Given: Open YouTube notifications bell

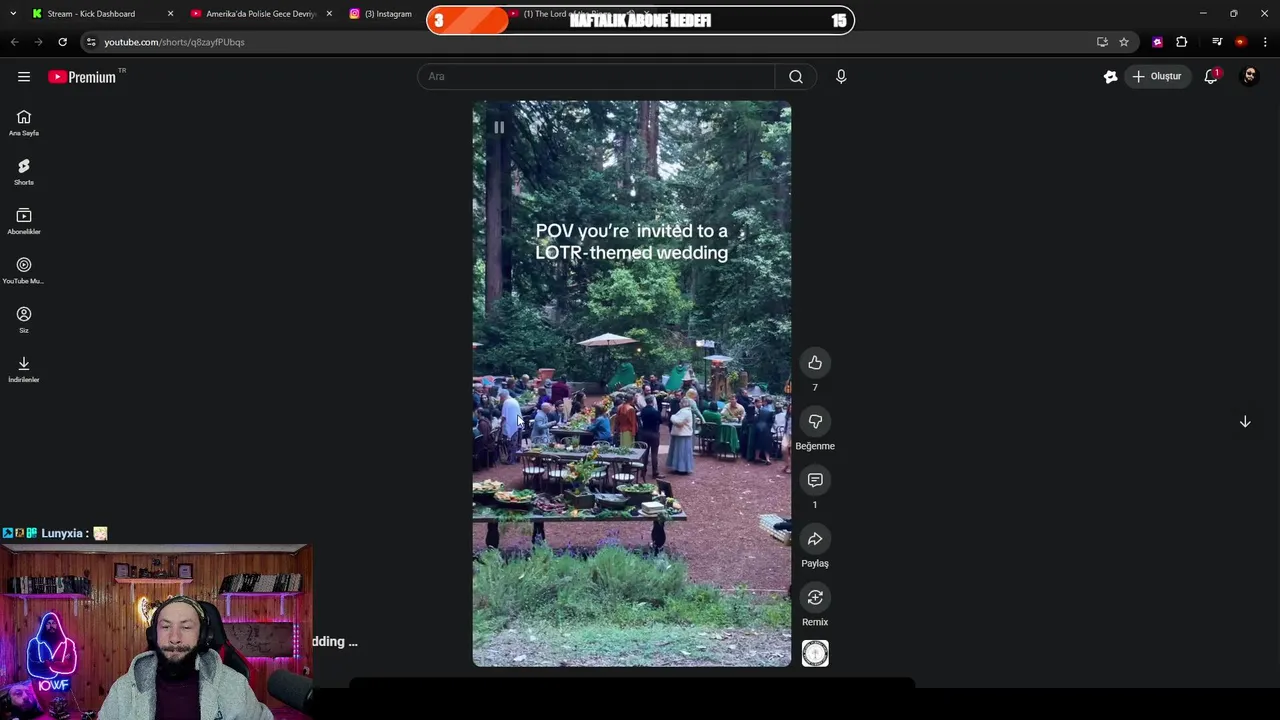Looking at the screenshot, I should [x=1211, y=77].
